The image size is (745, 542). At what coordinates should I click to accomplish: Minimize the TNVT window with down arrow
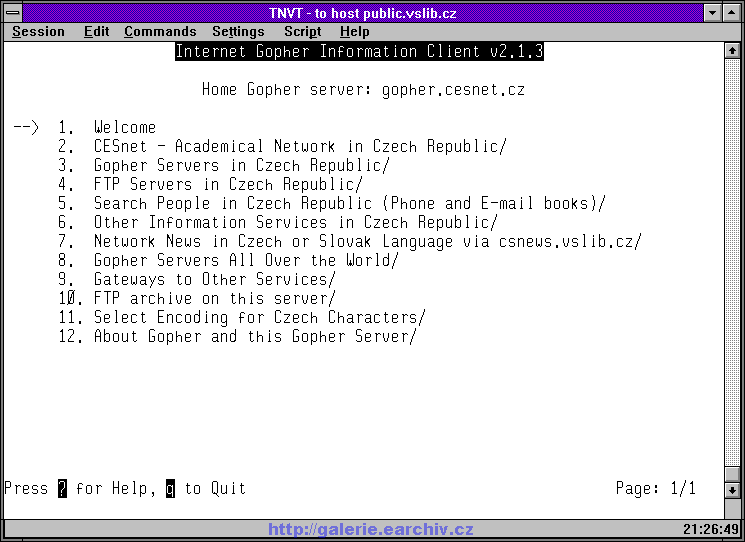(x=712, y=12)
